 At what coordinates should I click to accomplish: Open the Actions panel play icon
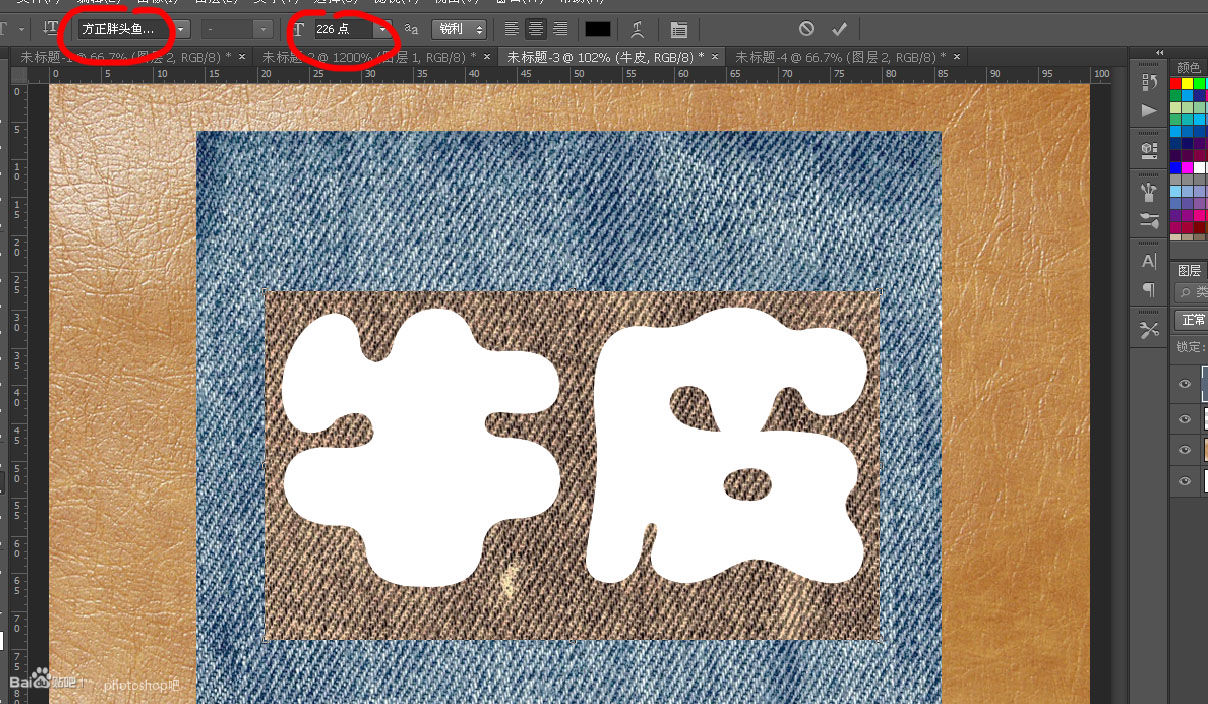pyautogui.click(x=1149, y=110)
